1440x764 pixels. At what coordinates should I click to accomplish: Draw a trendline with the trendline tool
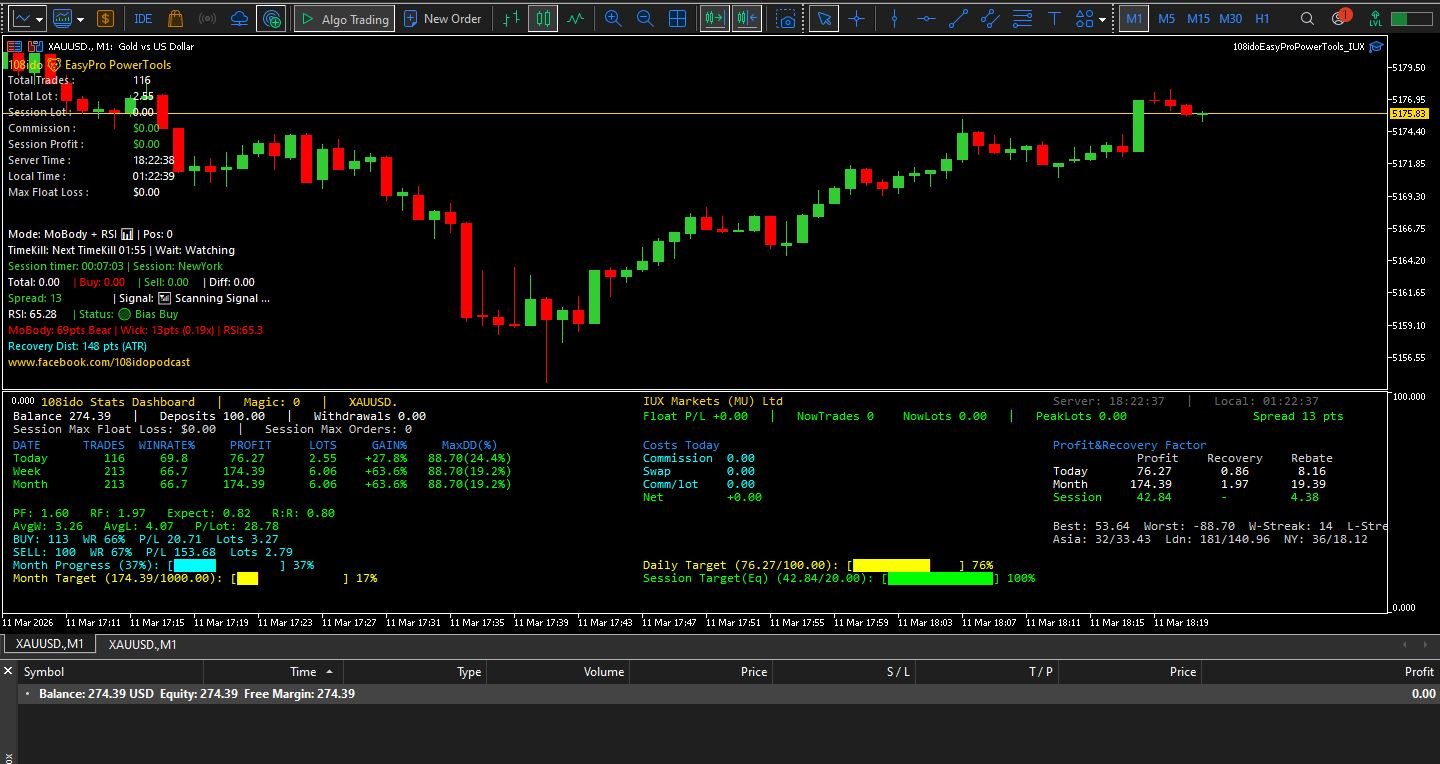tap(958, 18)
